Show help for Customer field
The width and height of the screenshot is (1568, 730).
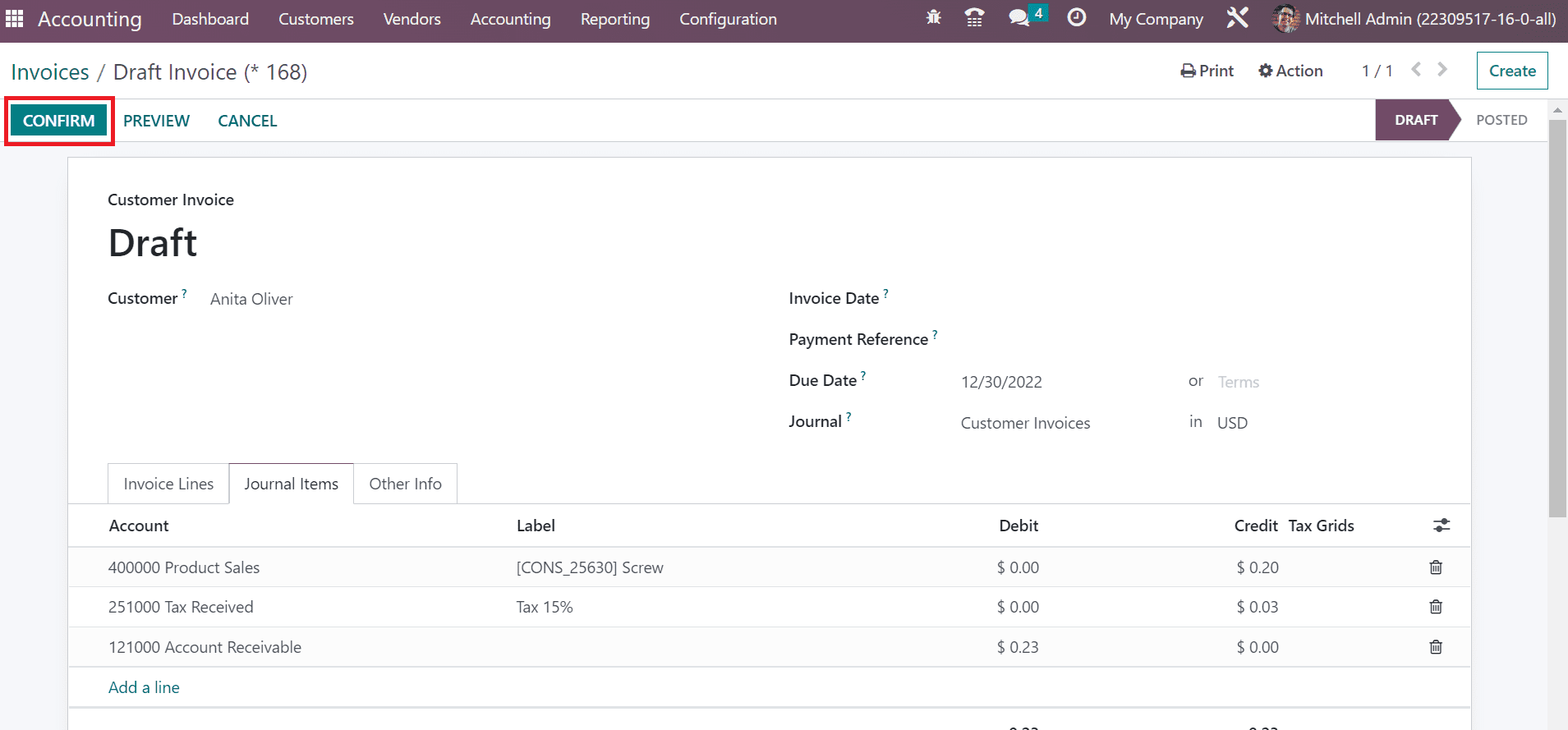pos(184,293)
